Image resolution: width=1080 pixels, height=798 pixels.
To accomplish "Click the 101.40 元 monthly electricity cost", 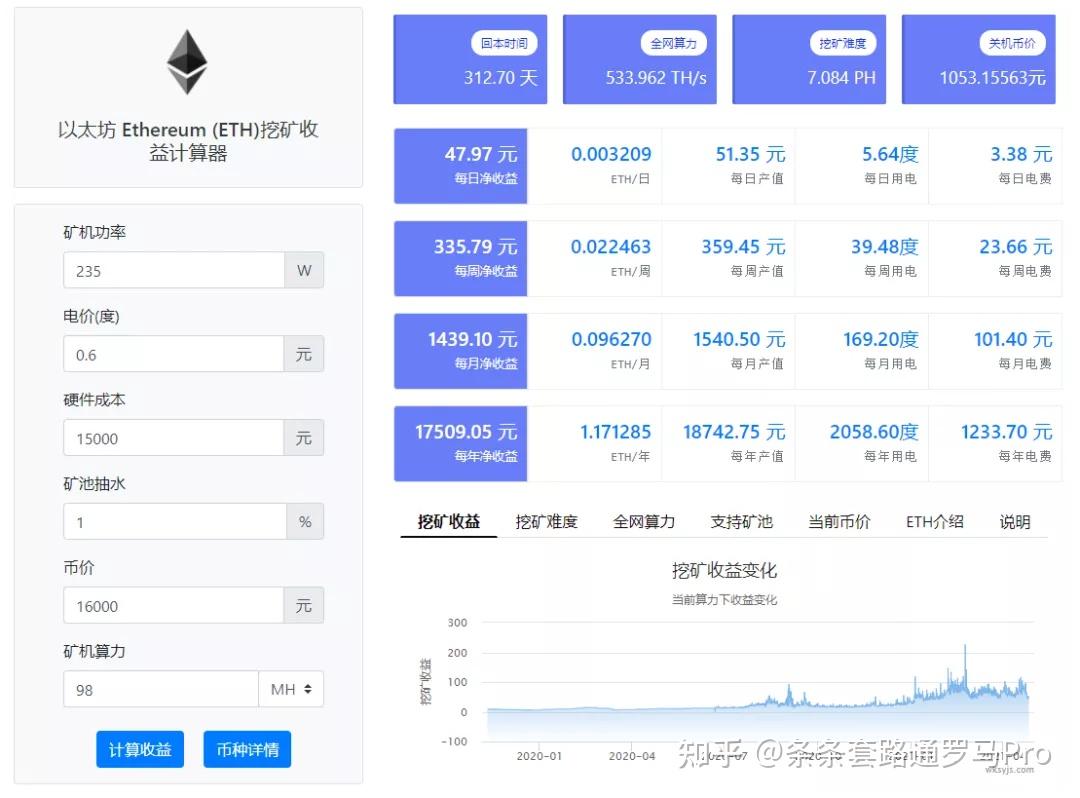I will pos(1013,339).
